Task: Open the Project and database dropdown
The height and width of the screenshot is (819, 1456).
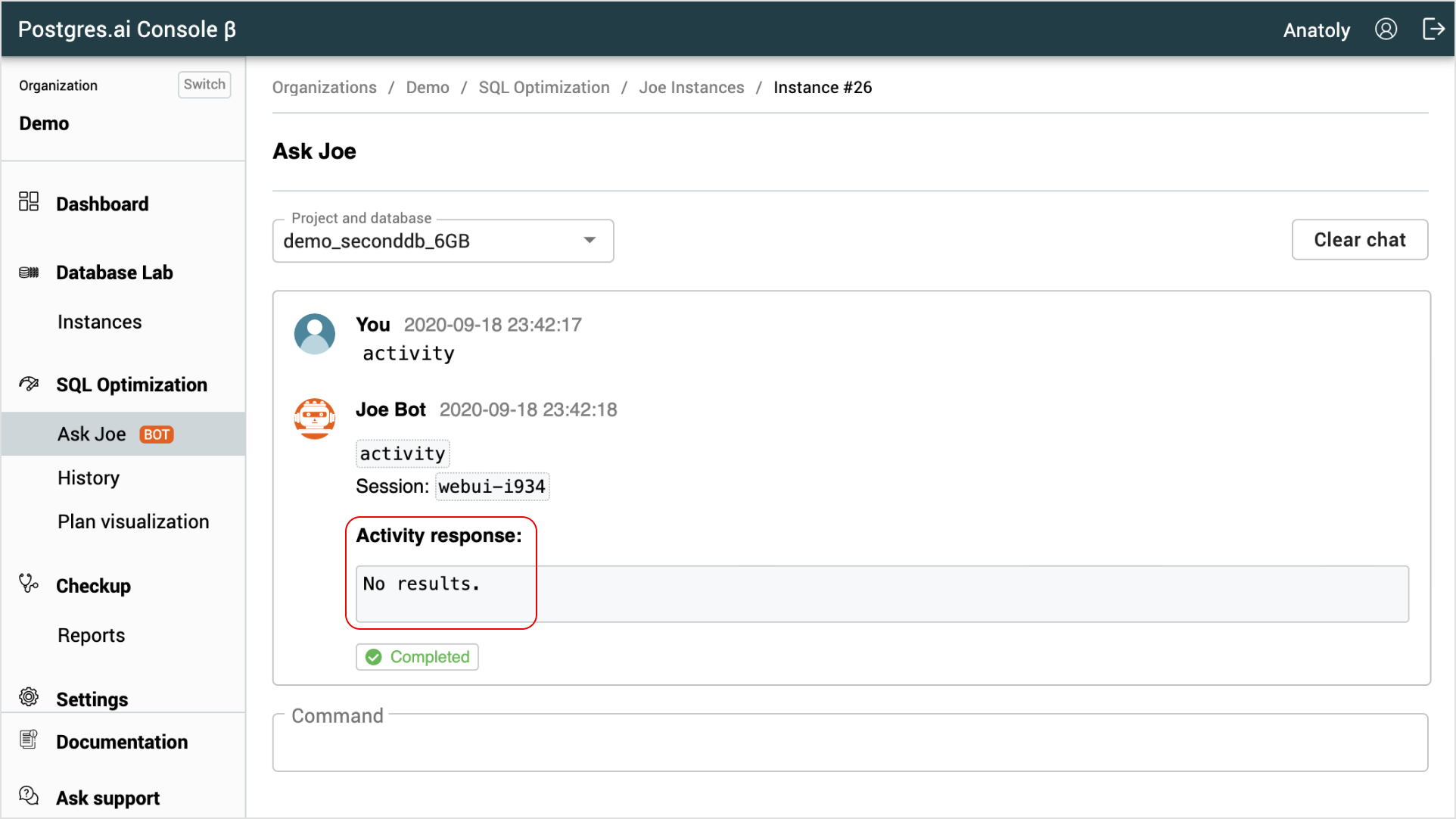Action: tap(443, 241)
